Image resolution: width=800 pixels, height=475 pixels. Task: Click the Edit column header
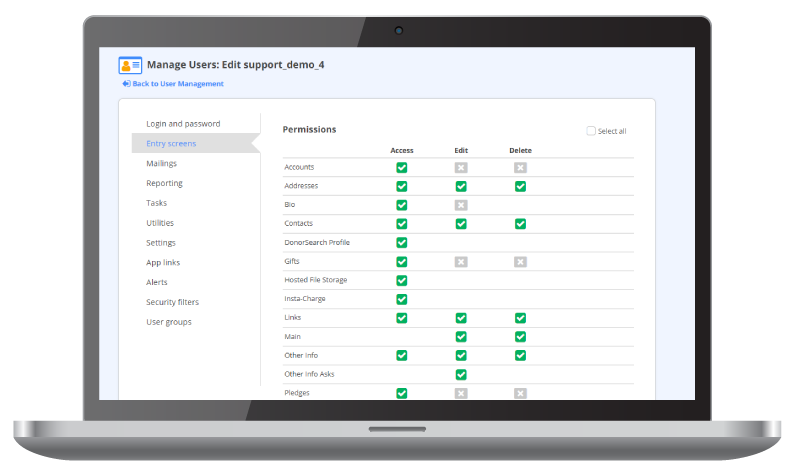(x=461, y=151)
